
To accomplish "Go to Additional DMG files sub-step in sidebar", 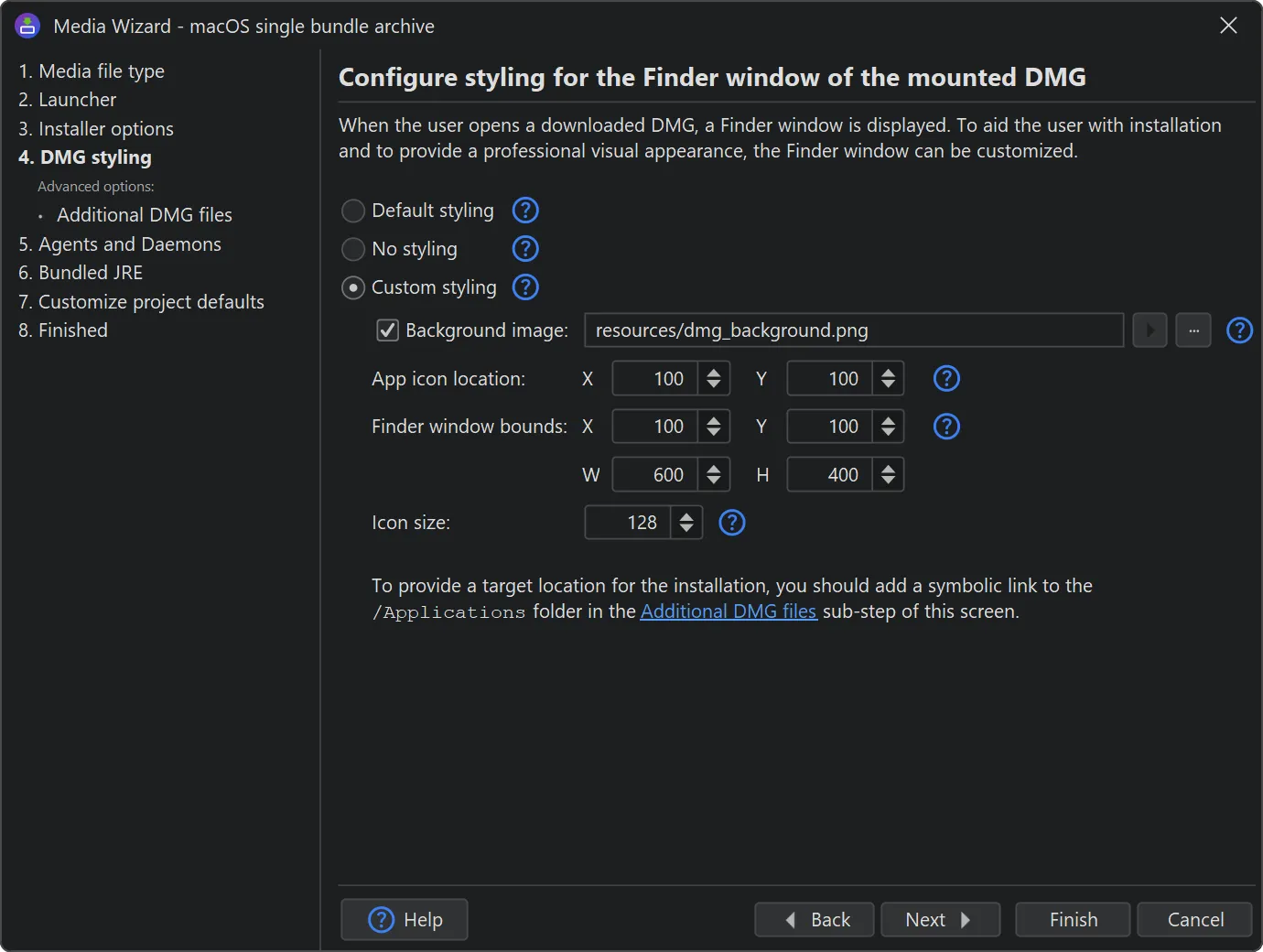I will (144, 215).
